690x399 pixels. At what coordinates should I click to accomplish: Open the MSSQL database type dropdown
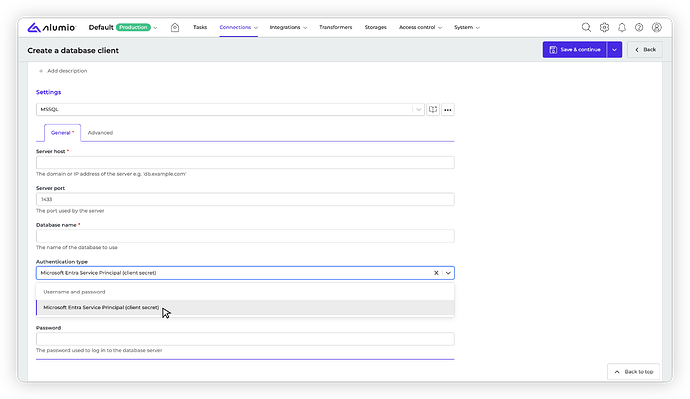(x=230, y=110)
